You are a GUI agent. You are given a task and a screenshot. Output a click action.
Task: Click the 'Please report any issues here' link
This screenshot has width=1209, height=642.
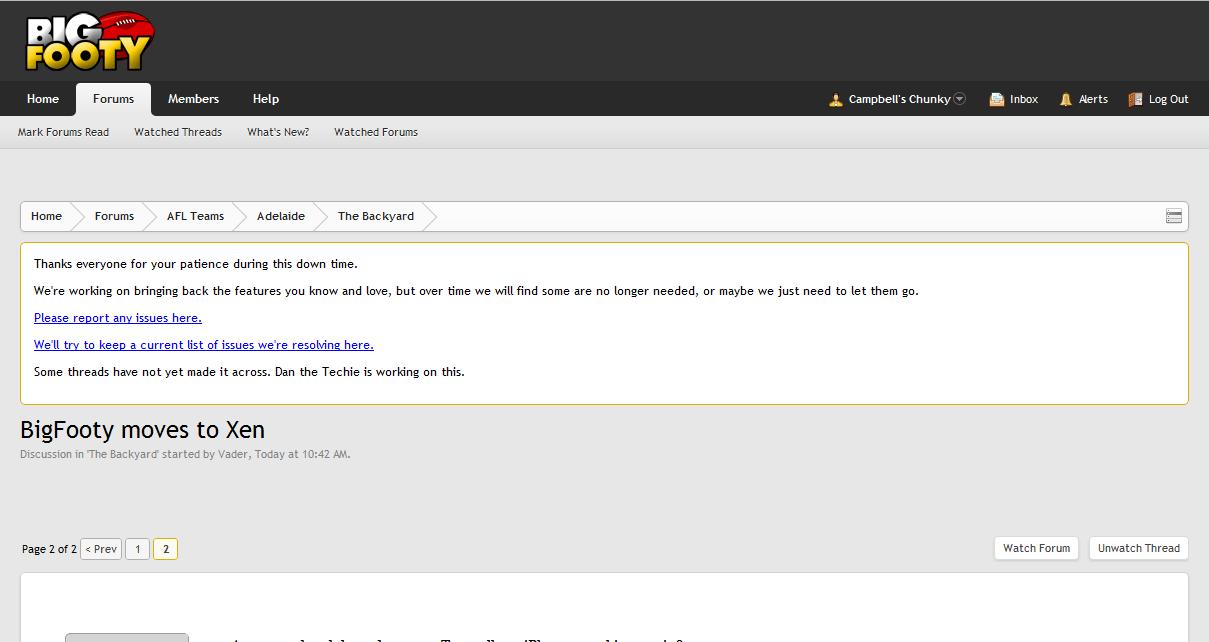118,318
